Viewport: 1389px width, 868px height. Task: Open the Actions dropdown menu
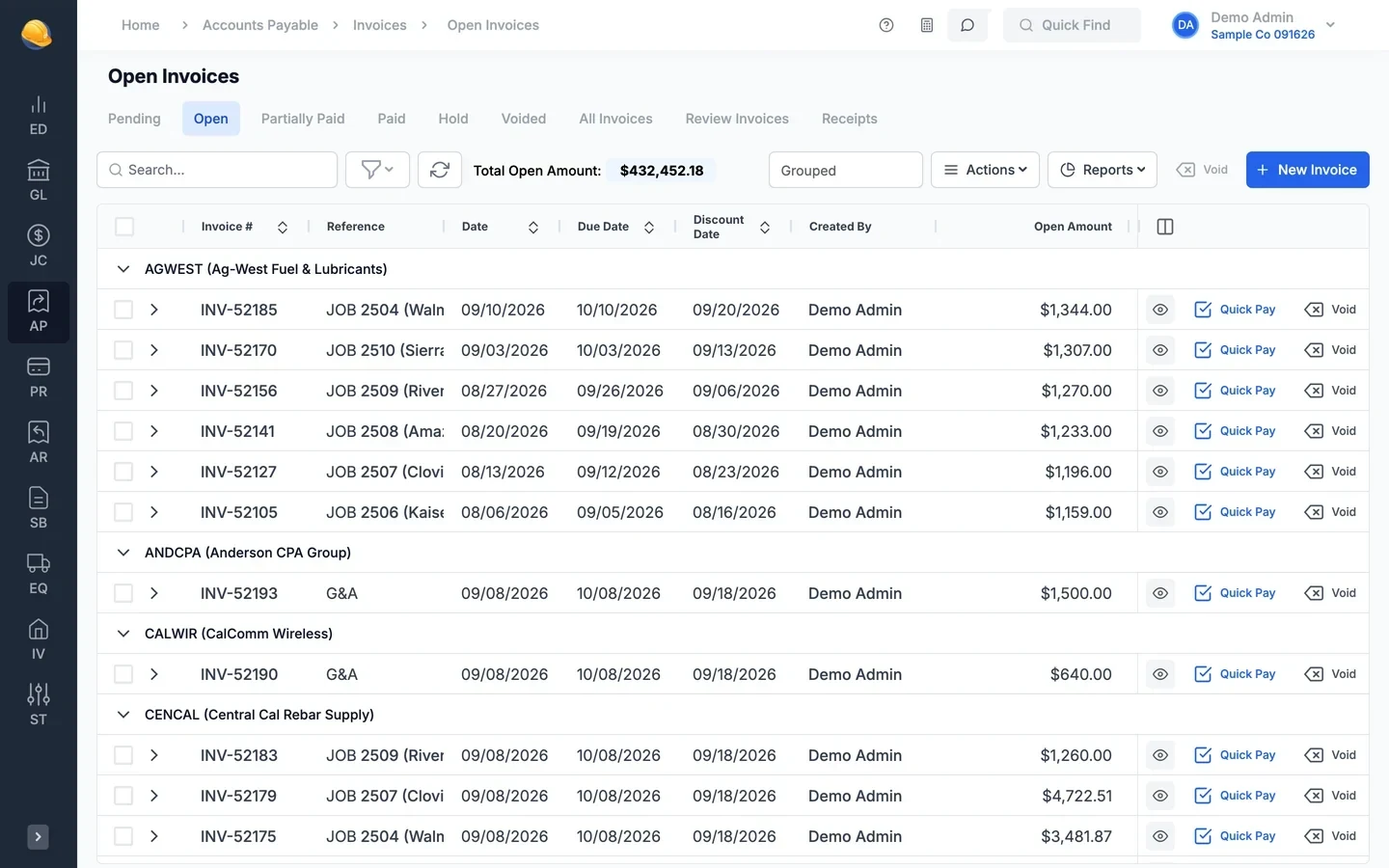tap(985, 170)
